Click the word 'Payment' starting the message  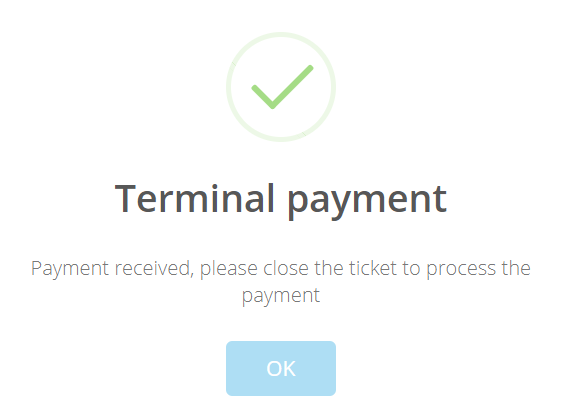coord(70,269)
